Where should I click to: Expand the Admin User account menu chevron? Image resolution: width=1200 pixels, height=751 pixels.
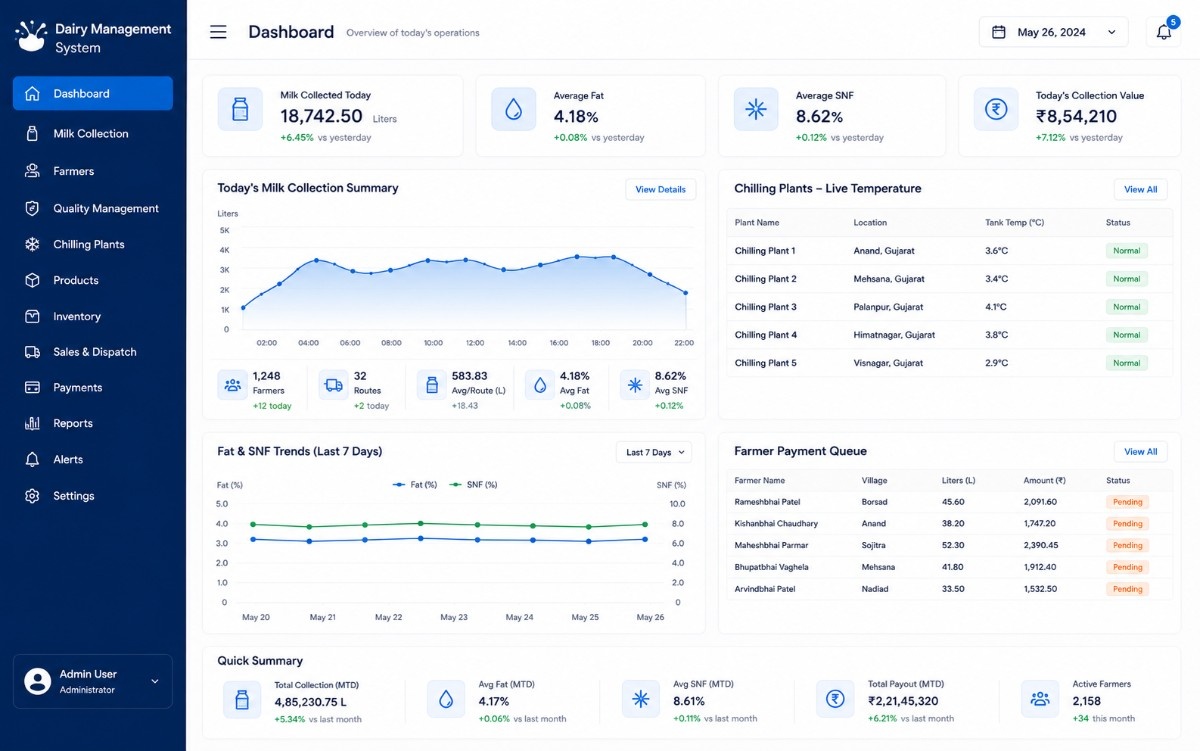154,682
